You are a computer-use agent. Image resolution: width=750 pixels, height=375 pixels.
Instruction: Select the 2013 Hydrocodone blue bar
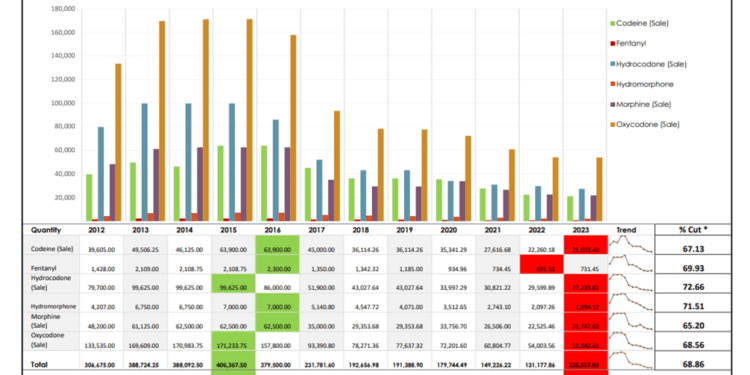click(x=145, y=162)
